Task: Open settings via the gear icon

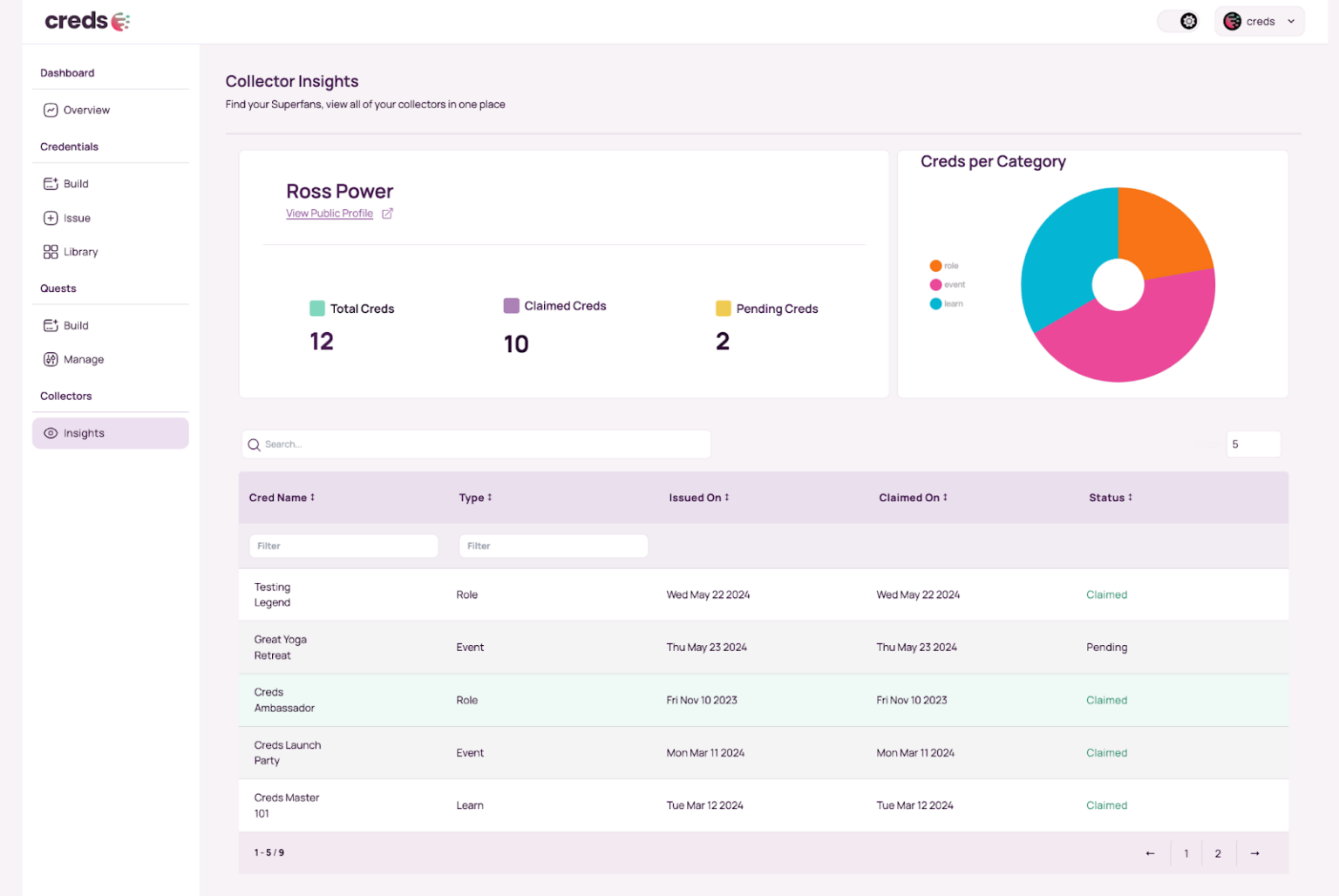Action: tap(1188, 19)
